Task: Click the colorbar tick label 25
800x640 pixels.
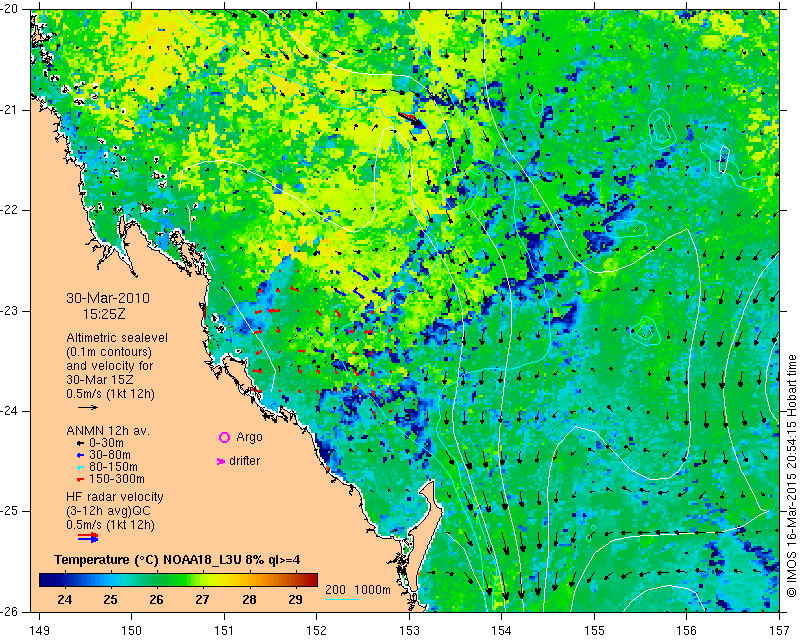Action: coord(110,599)
